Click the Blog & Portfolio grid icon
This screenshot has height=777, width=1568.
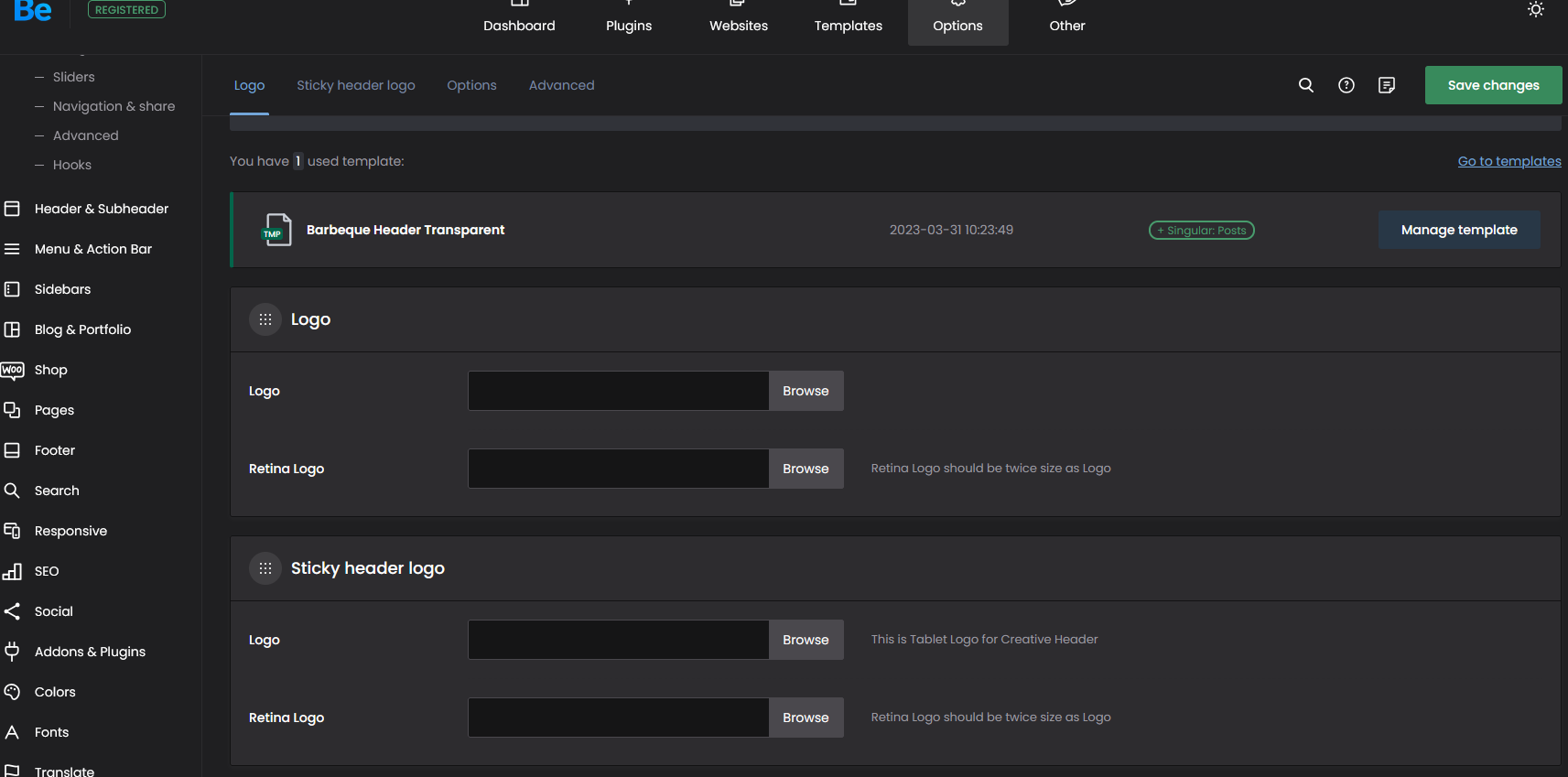[12, 329]
